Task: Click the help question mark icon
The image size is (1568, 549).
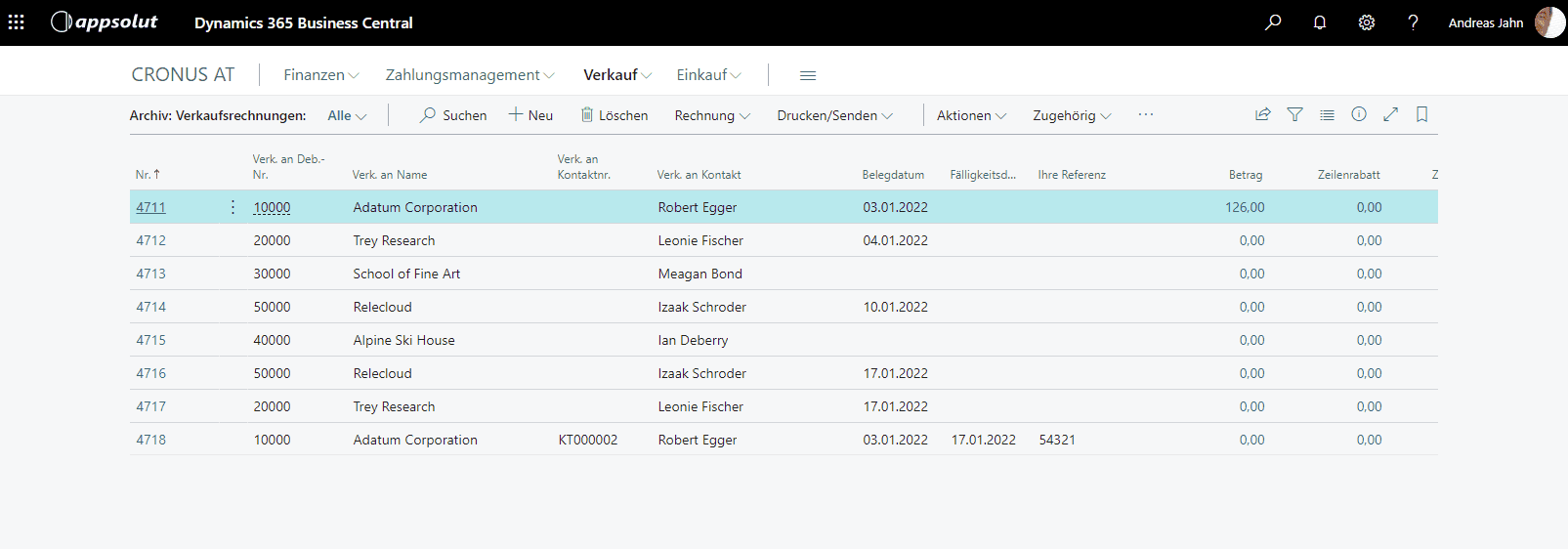Action: [1413, 22]
